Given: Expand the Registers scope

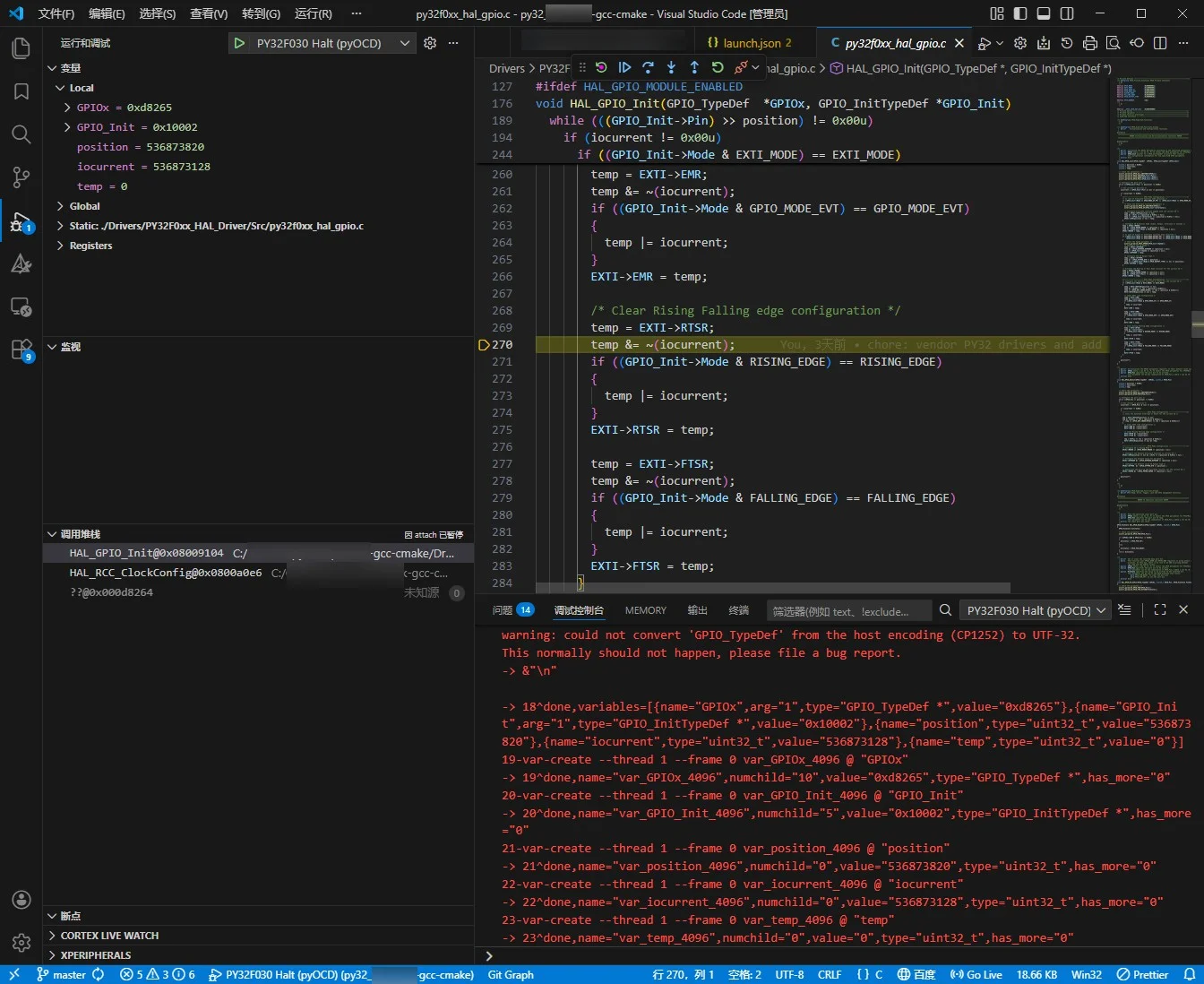Looking at the screenshot, I should tap(60, 246).
